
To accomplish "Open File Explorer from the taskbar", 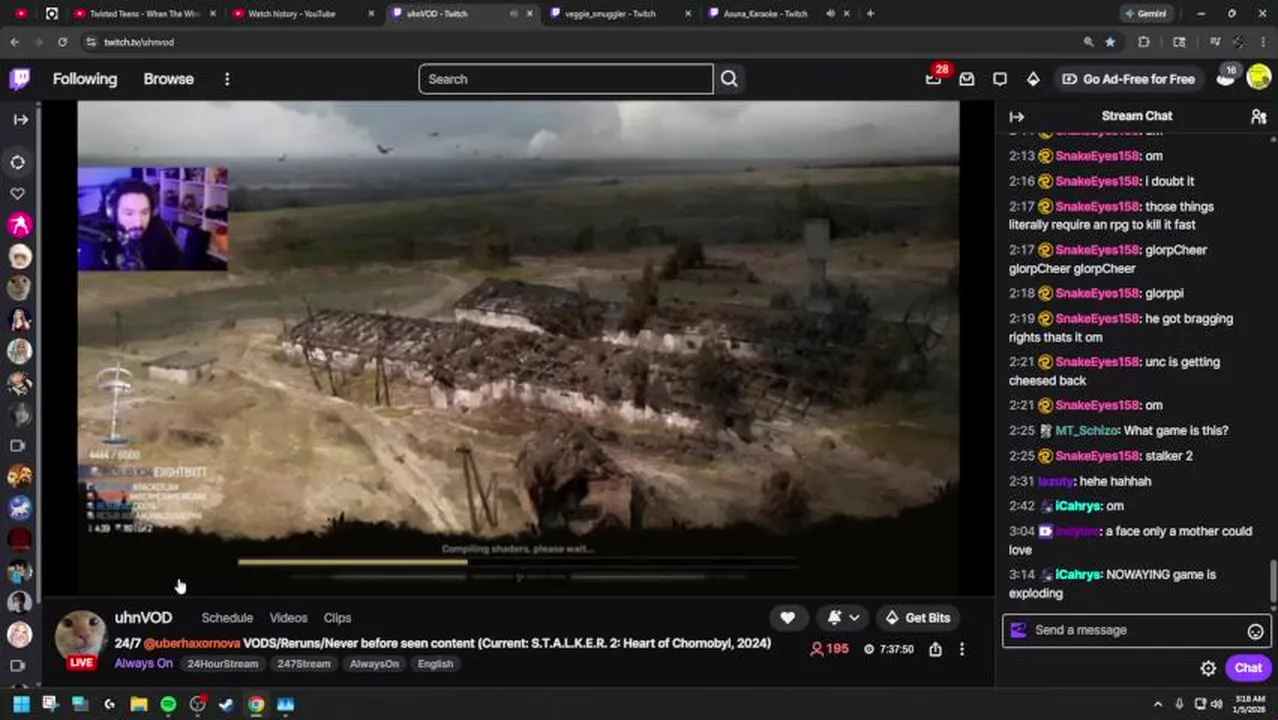I will coord(139,704).
